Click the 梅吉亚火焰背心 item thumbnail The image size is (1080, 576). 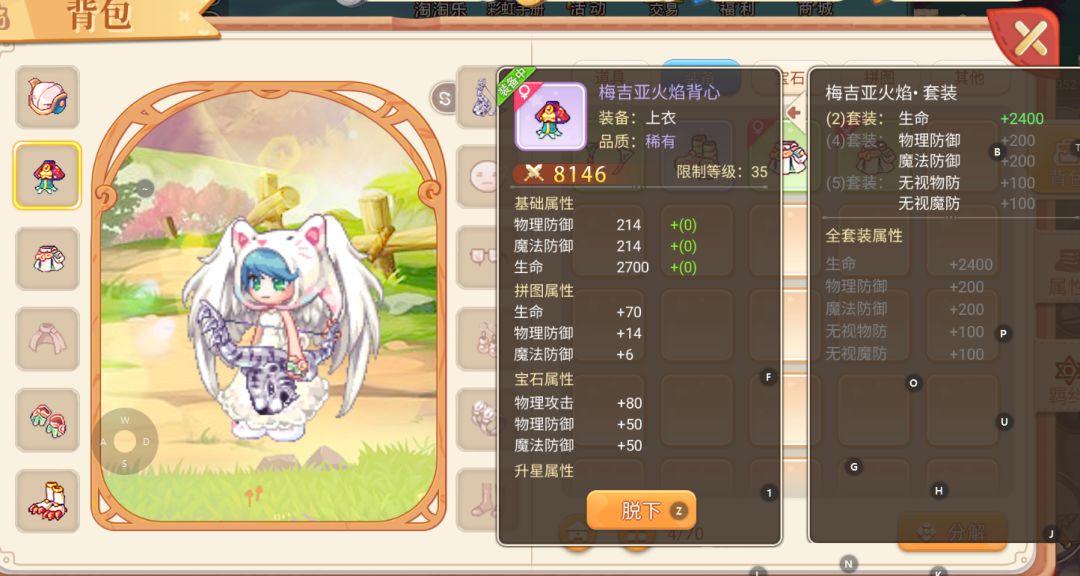click(x=550, y=116)
